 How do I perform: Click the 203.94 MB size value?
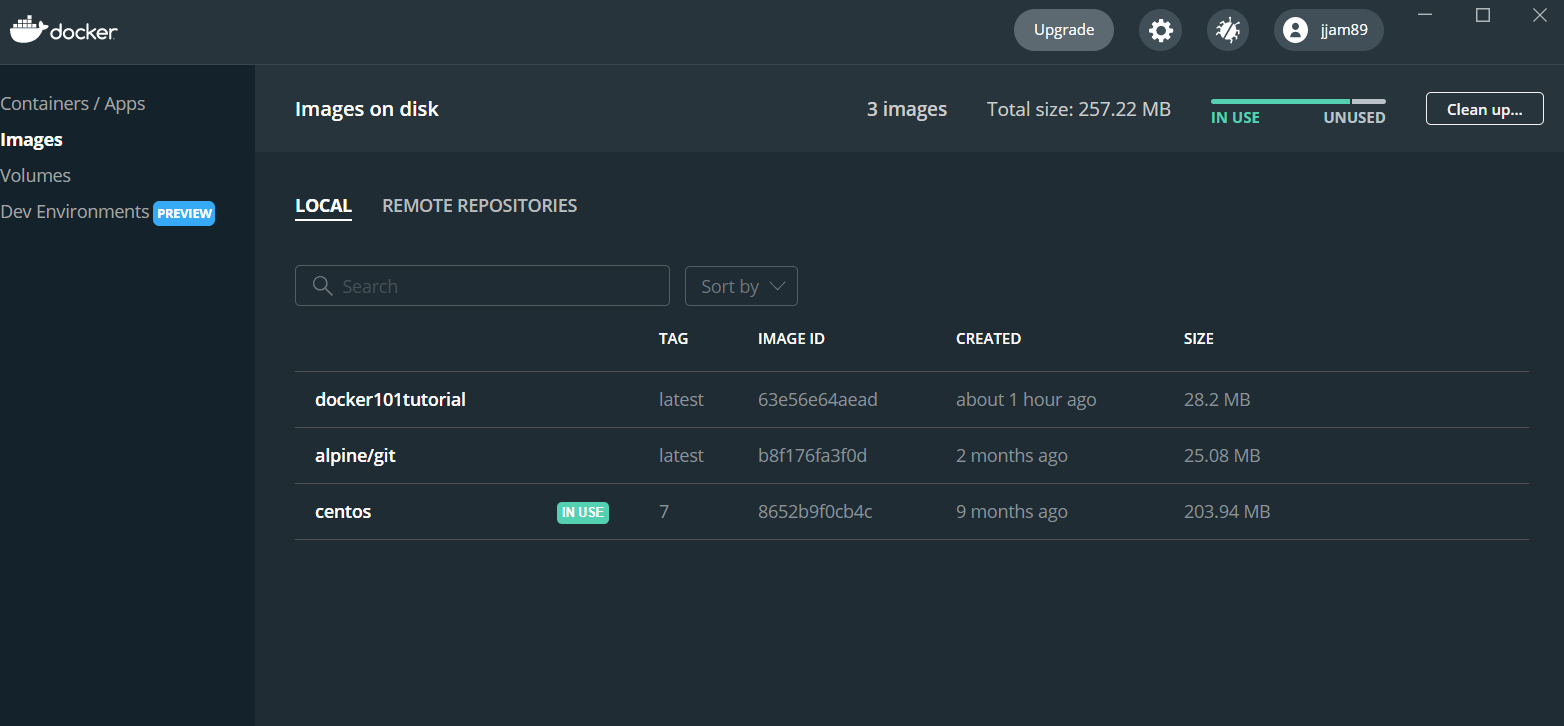[1227, 512]
